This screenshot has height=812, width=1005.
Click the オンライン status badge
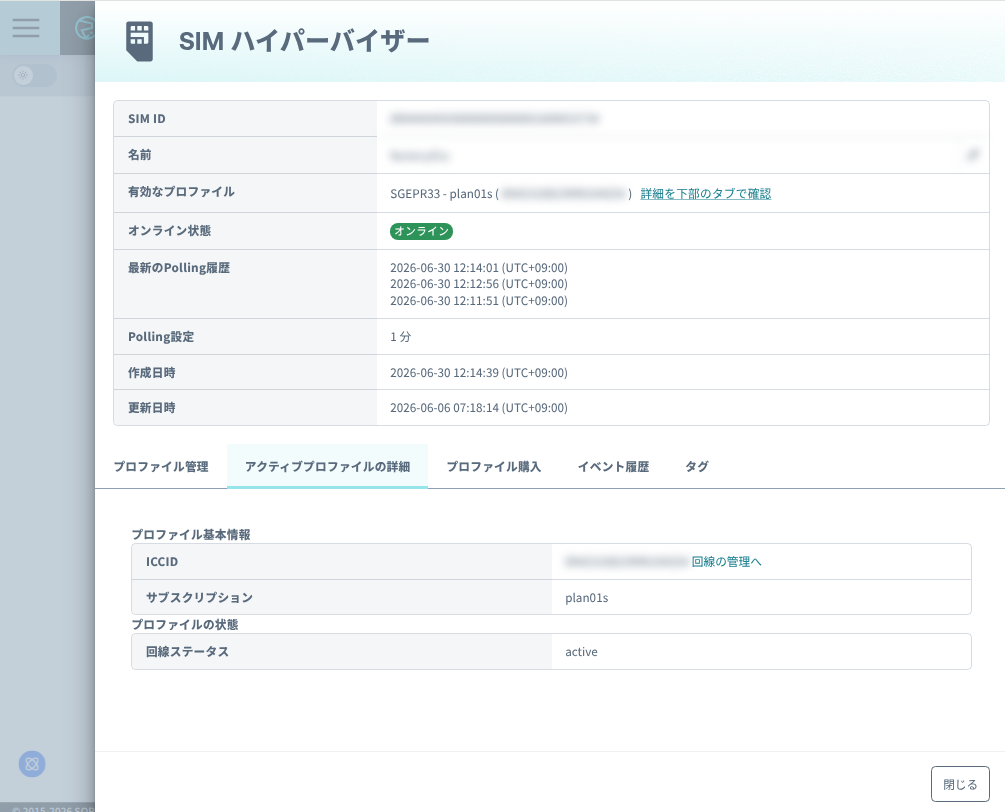tap(421, 231)
